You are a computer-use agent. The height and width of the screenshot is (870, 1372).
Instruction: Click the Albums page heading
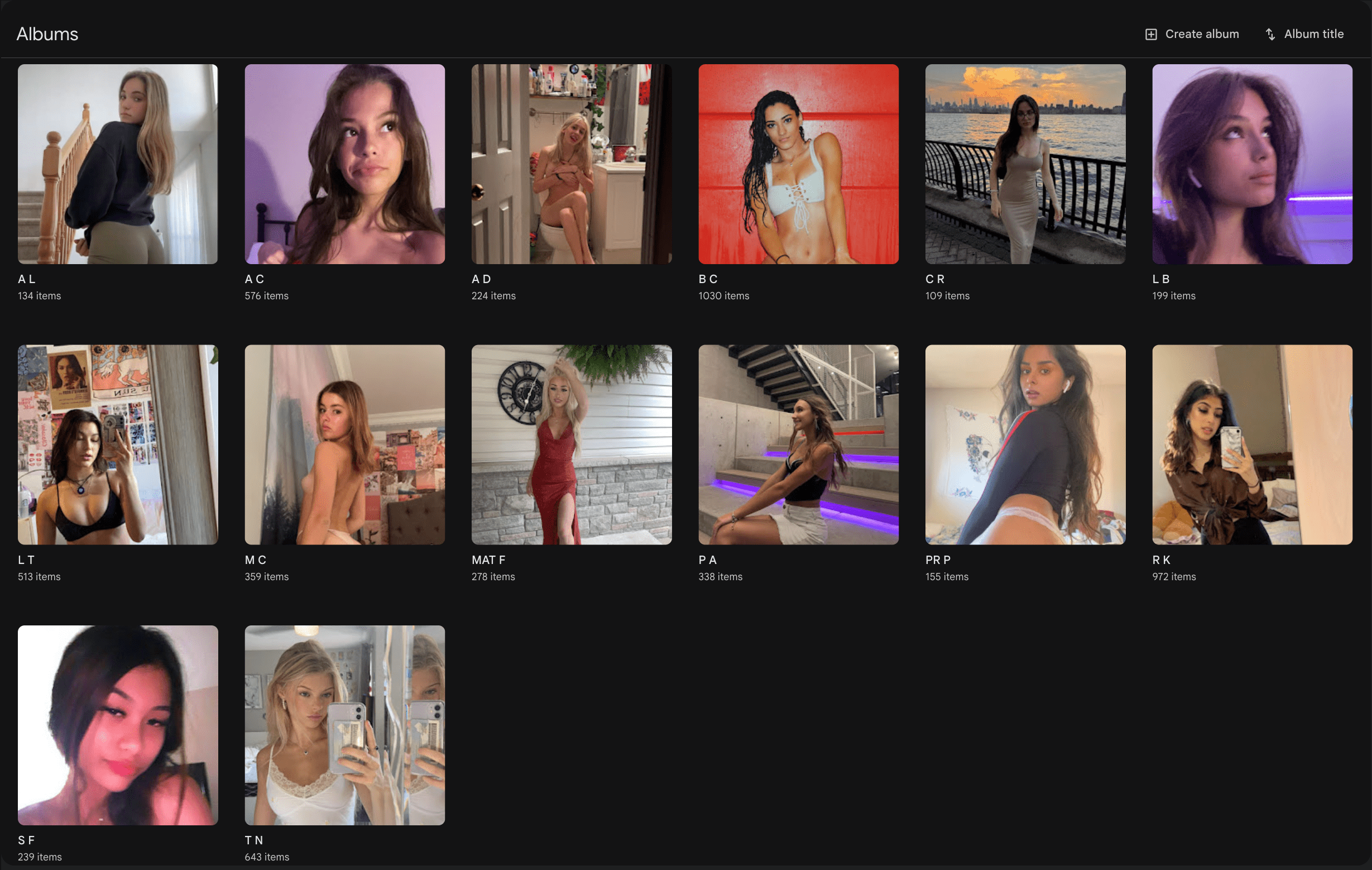click(x=47, y=34)
